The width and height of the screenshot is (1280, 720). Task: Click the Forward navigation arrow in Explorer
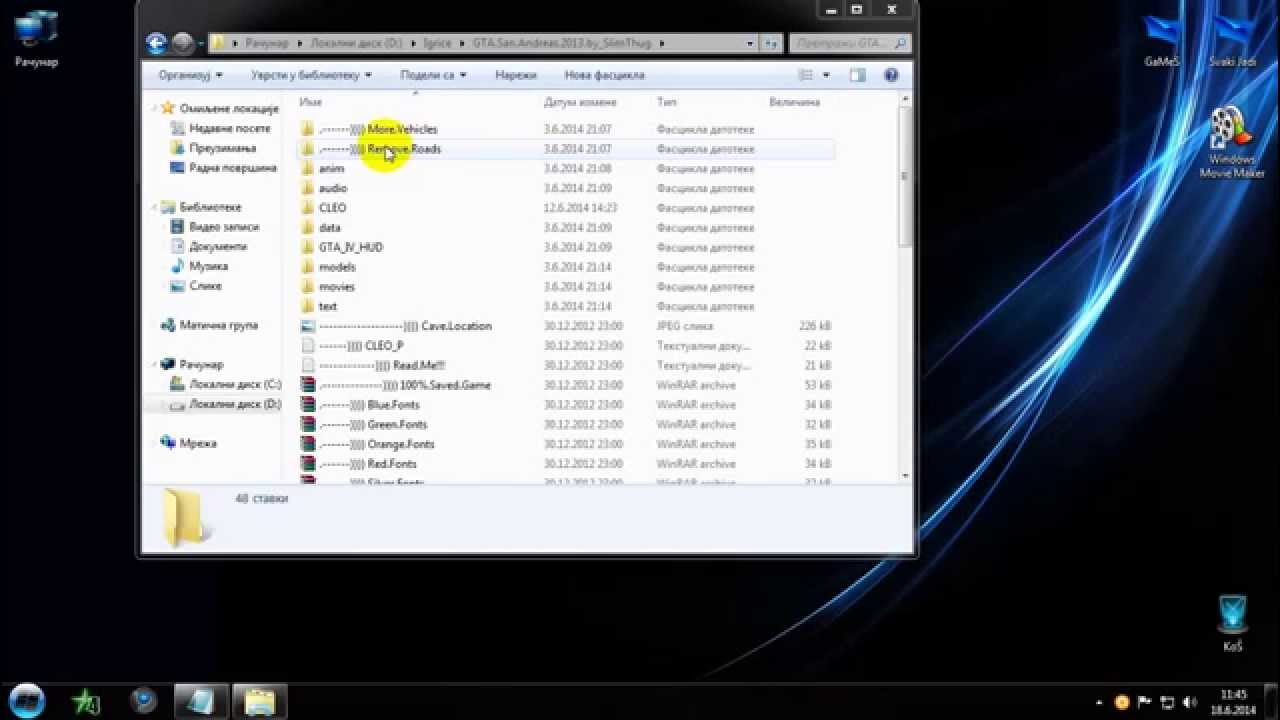(x=182, y=43)
